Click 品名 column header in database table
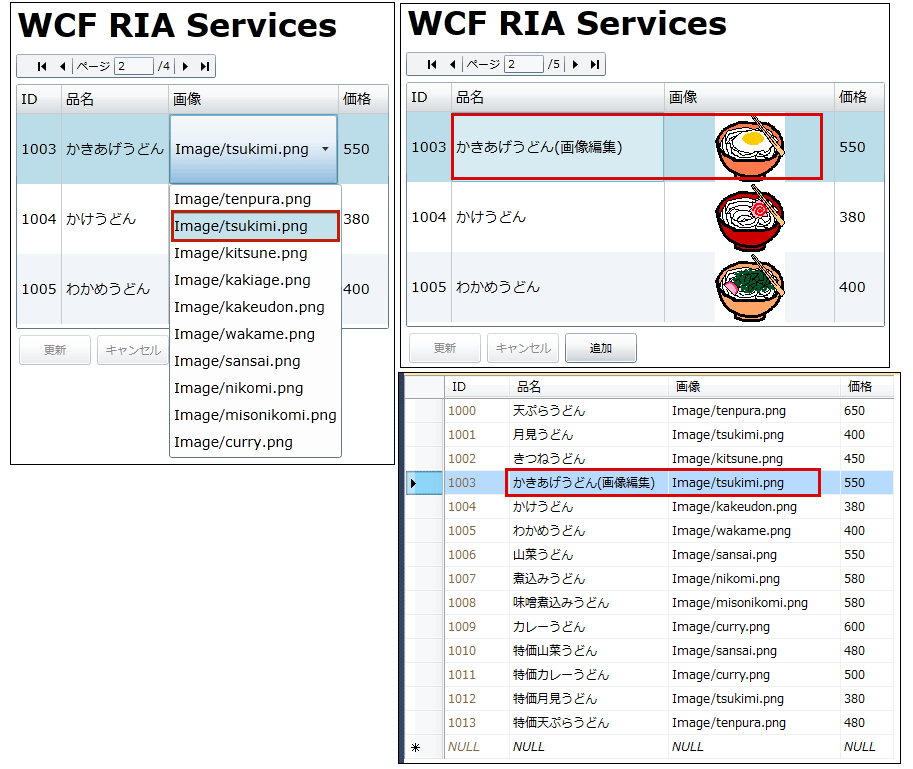913x769 pixels. point(588,387)
